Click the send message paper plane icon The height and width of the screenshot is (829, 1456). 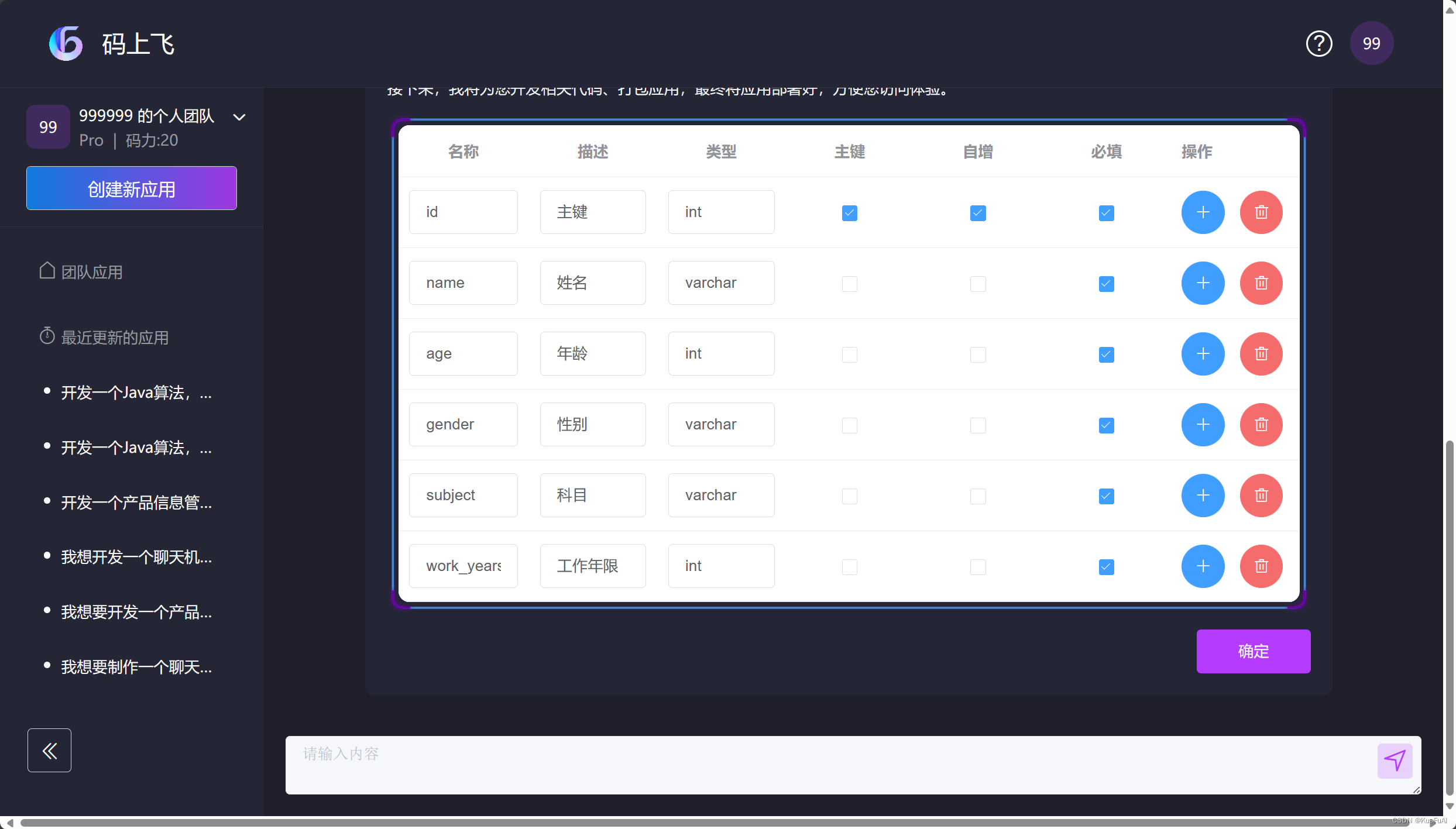[1395, 761]
